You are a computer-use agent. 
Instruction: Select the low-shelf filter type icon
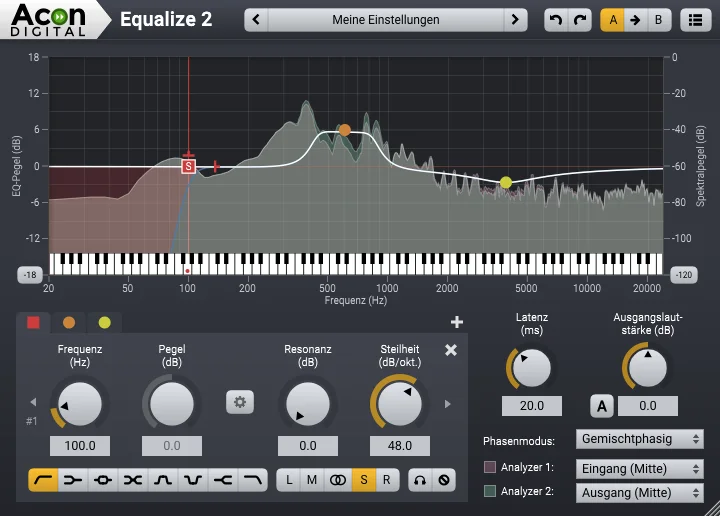(x=73, y=480)
